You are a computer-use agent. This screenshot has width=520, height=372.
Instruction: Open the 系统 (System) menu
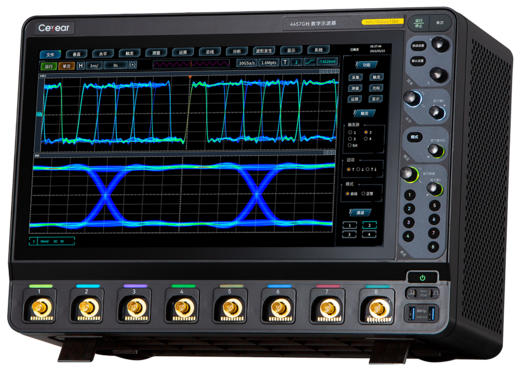(x=318, y=50)
